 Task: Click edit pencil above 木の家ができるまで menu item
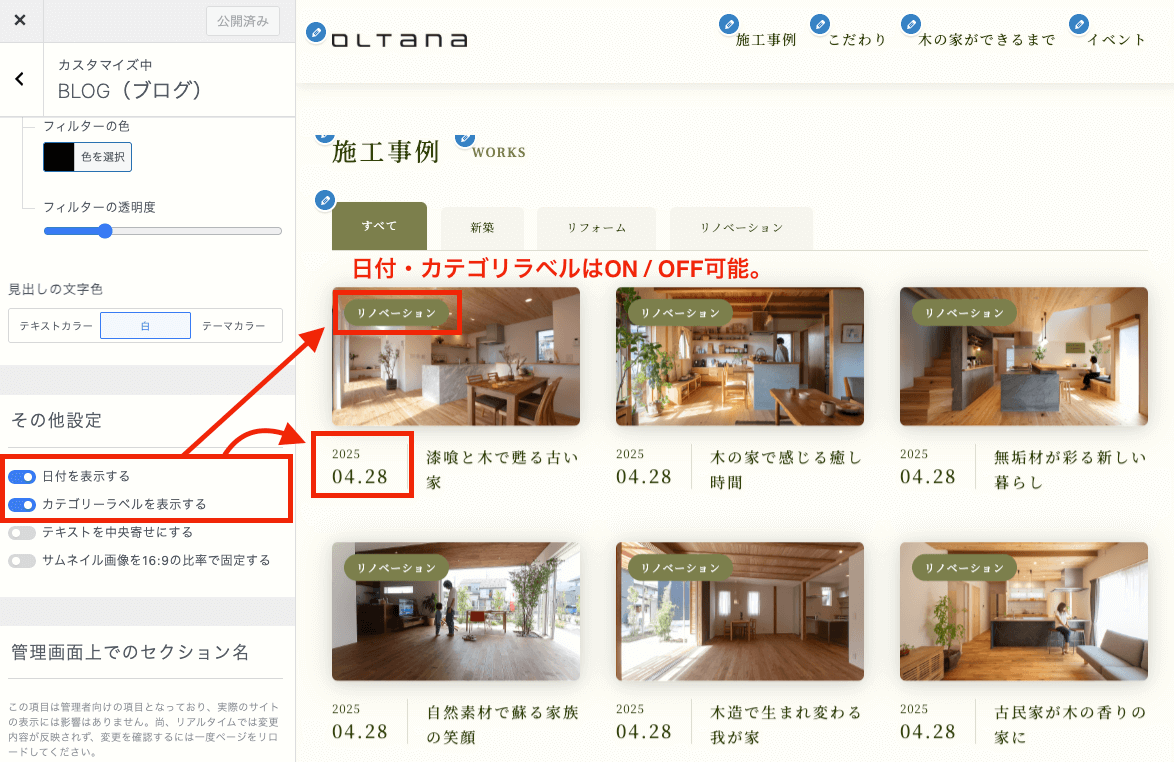(x=910, y=24)
